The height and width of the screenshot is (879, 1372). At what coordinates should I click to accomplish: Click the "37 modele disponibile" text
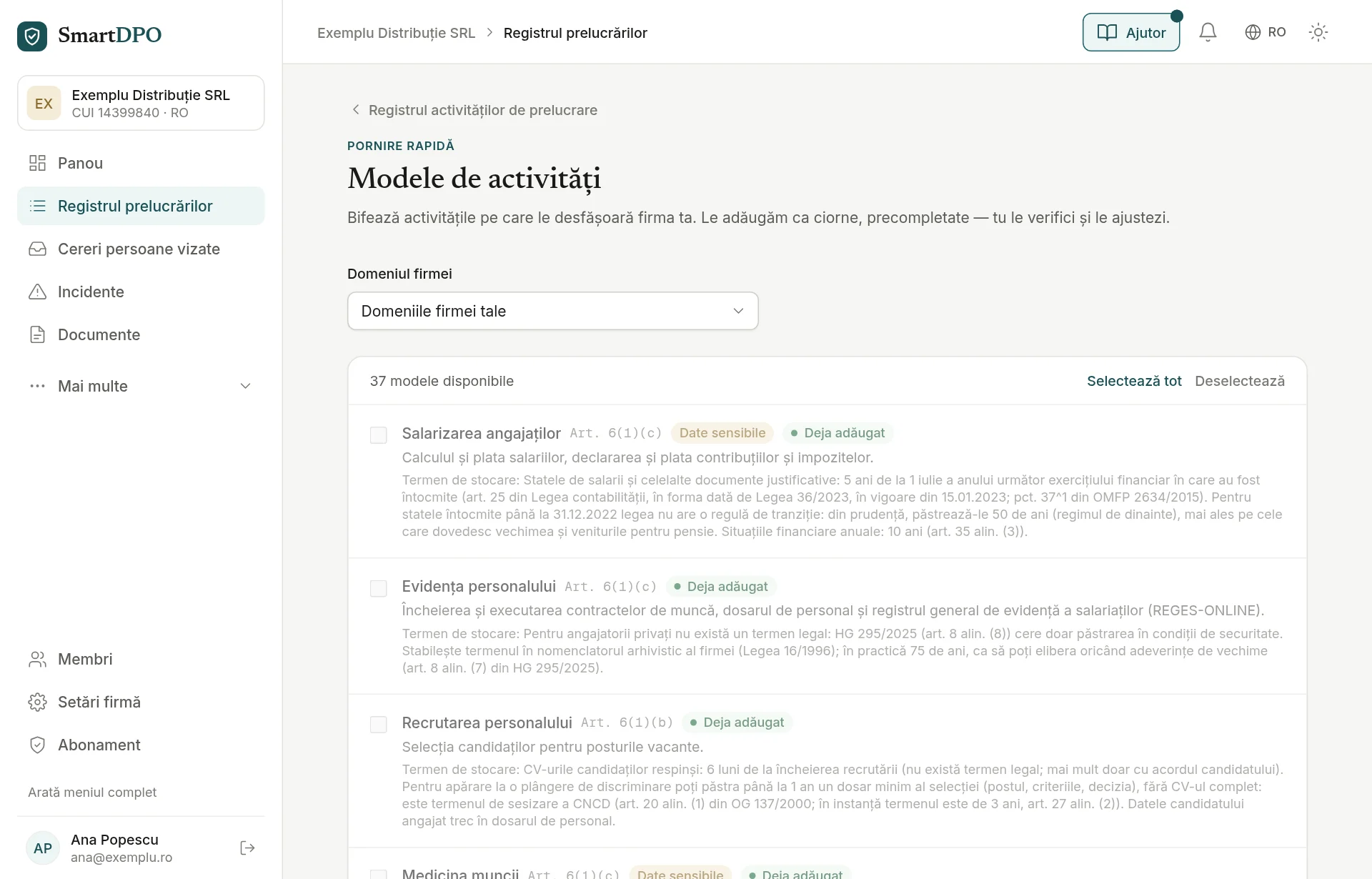442,381
